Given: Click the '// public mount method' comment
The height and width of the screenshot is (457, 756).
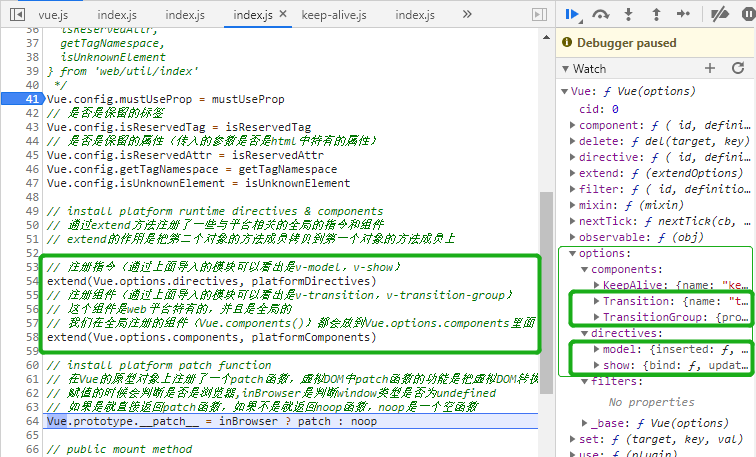Looking at the screenshot, I should tap(120, 449).
